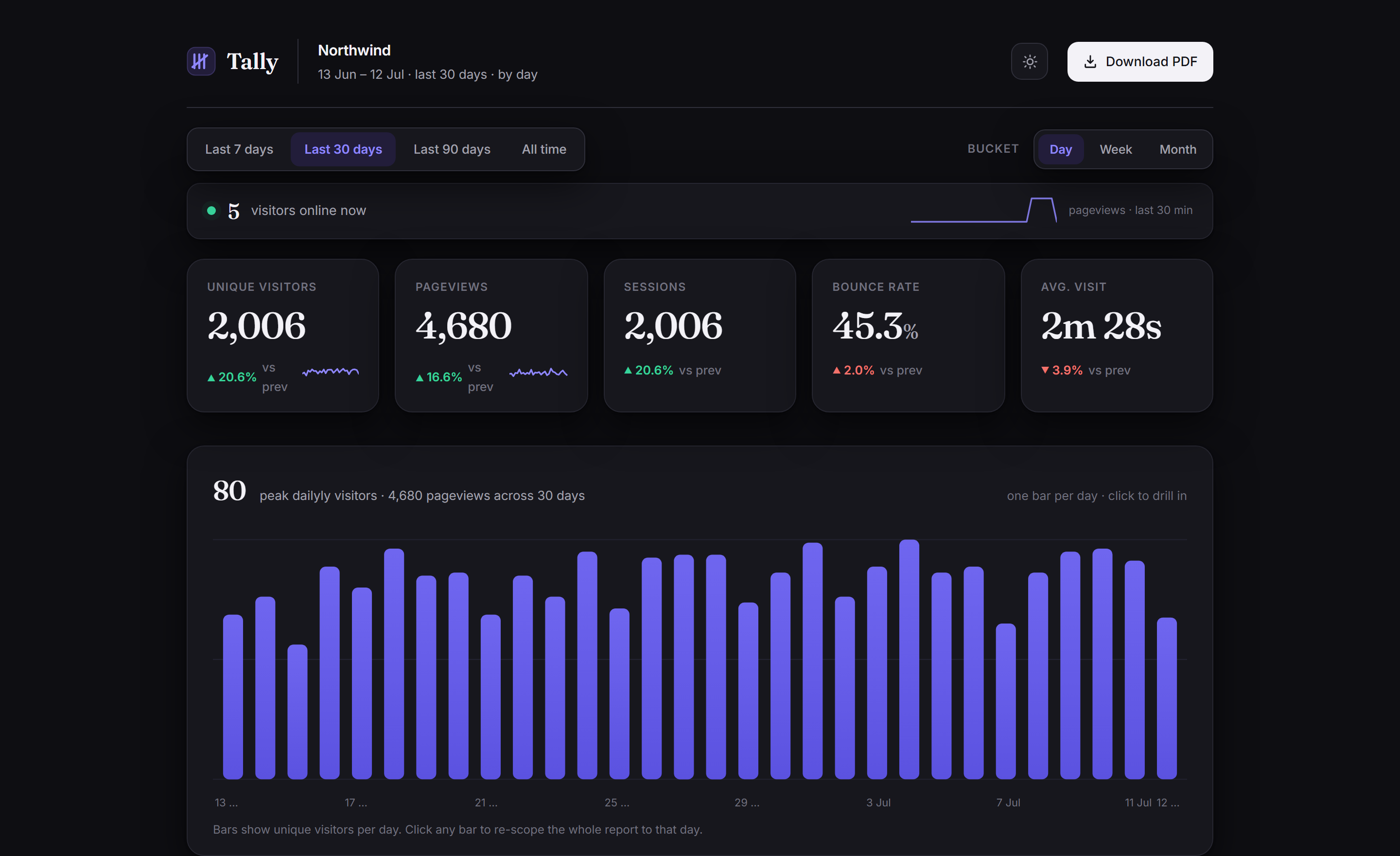
Task: Click the Download PDF button
Action: pos(1140,61)
